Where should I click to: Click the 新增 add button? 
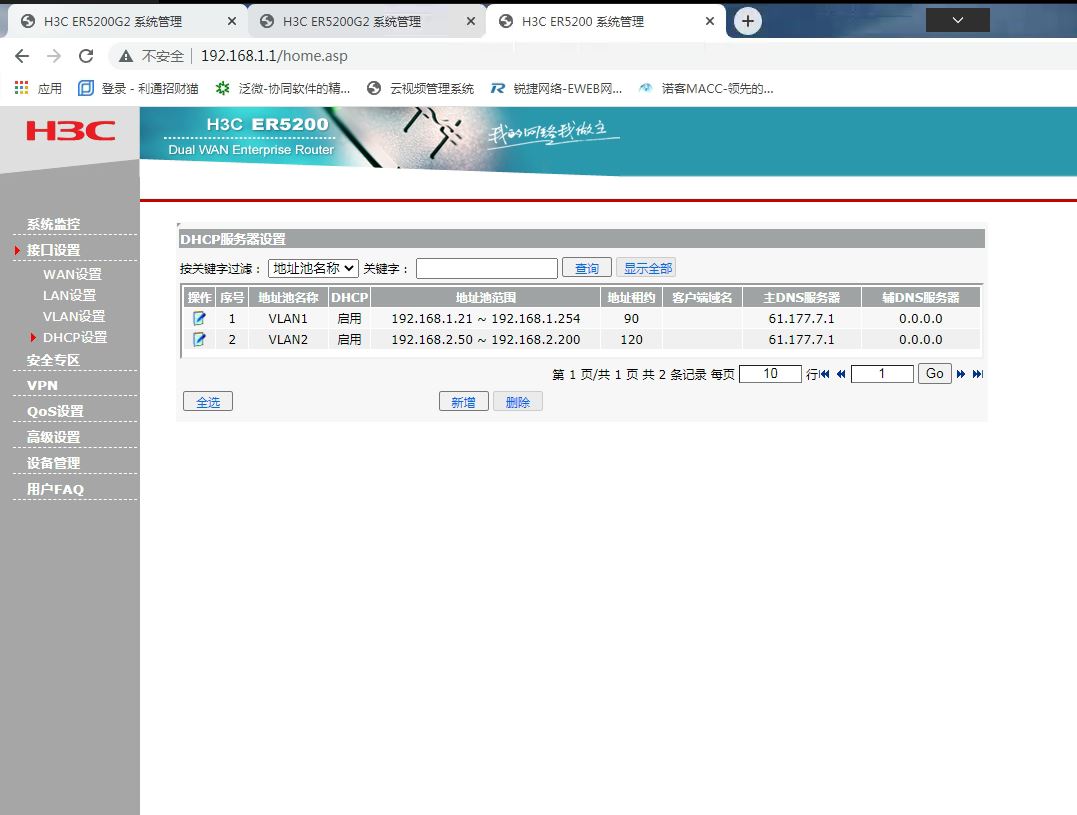point(464,402)
